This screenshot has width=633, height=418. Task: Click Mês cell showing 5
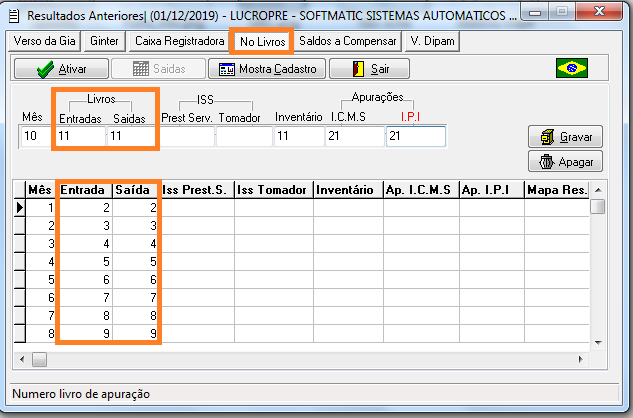tap(41, 279)
